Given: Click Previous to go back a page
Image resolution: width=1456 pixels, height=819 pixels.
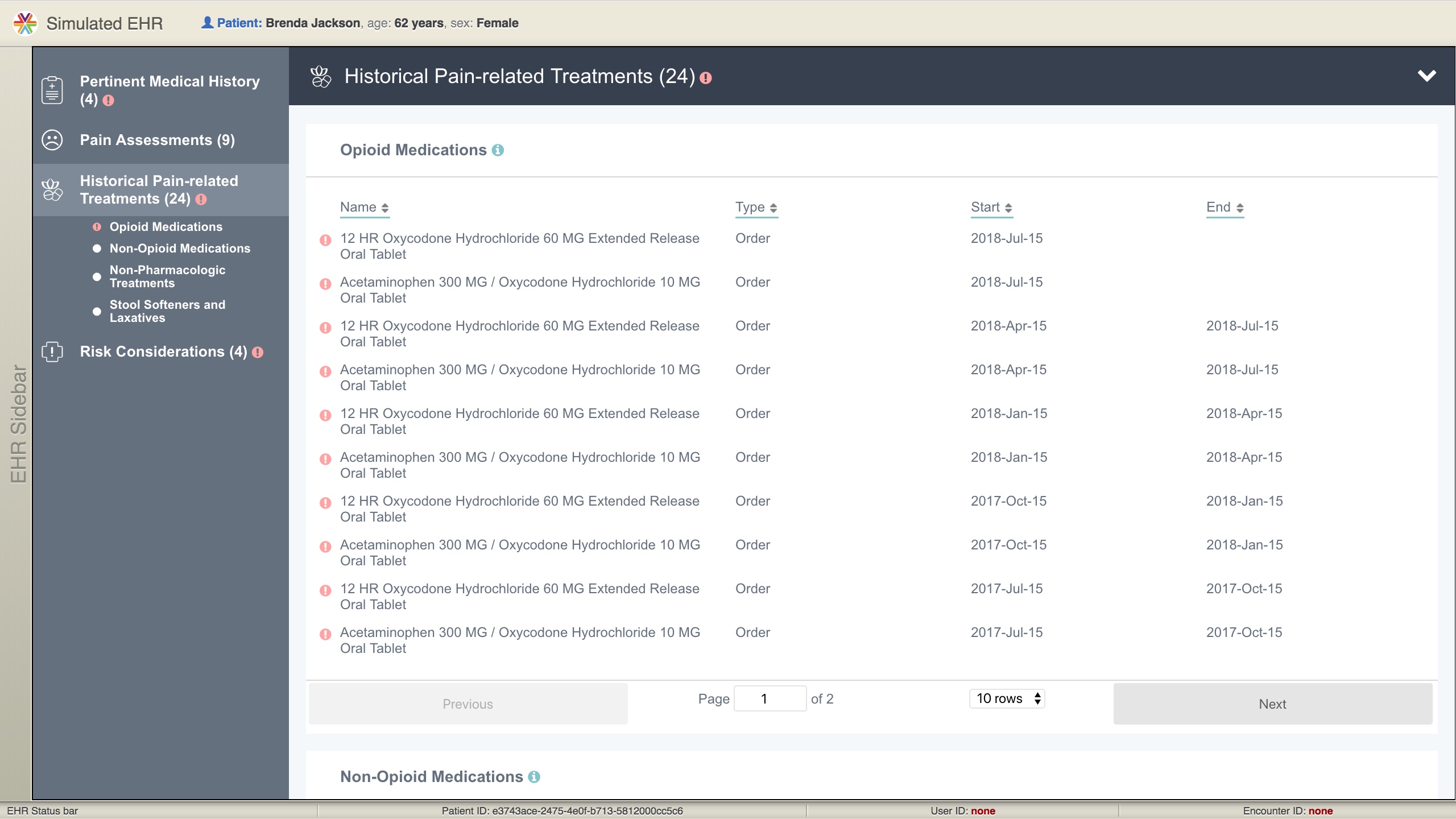Looking at the screenshot, I should point(468,704).
